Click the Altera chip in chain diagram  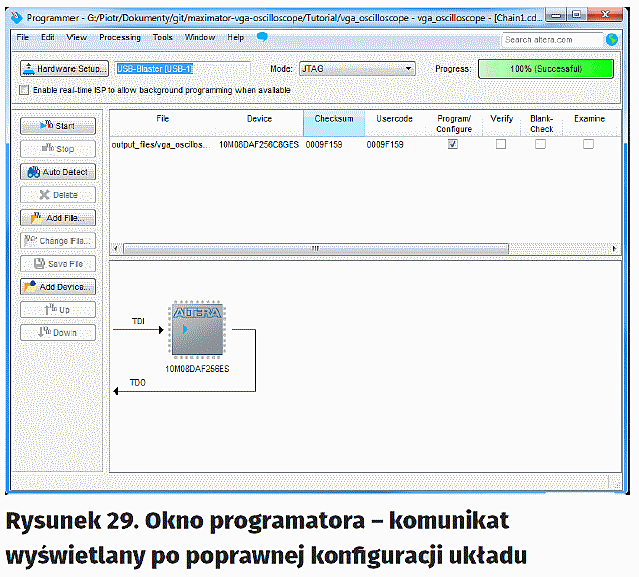(199, 329)
